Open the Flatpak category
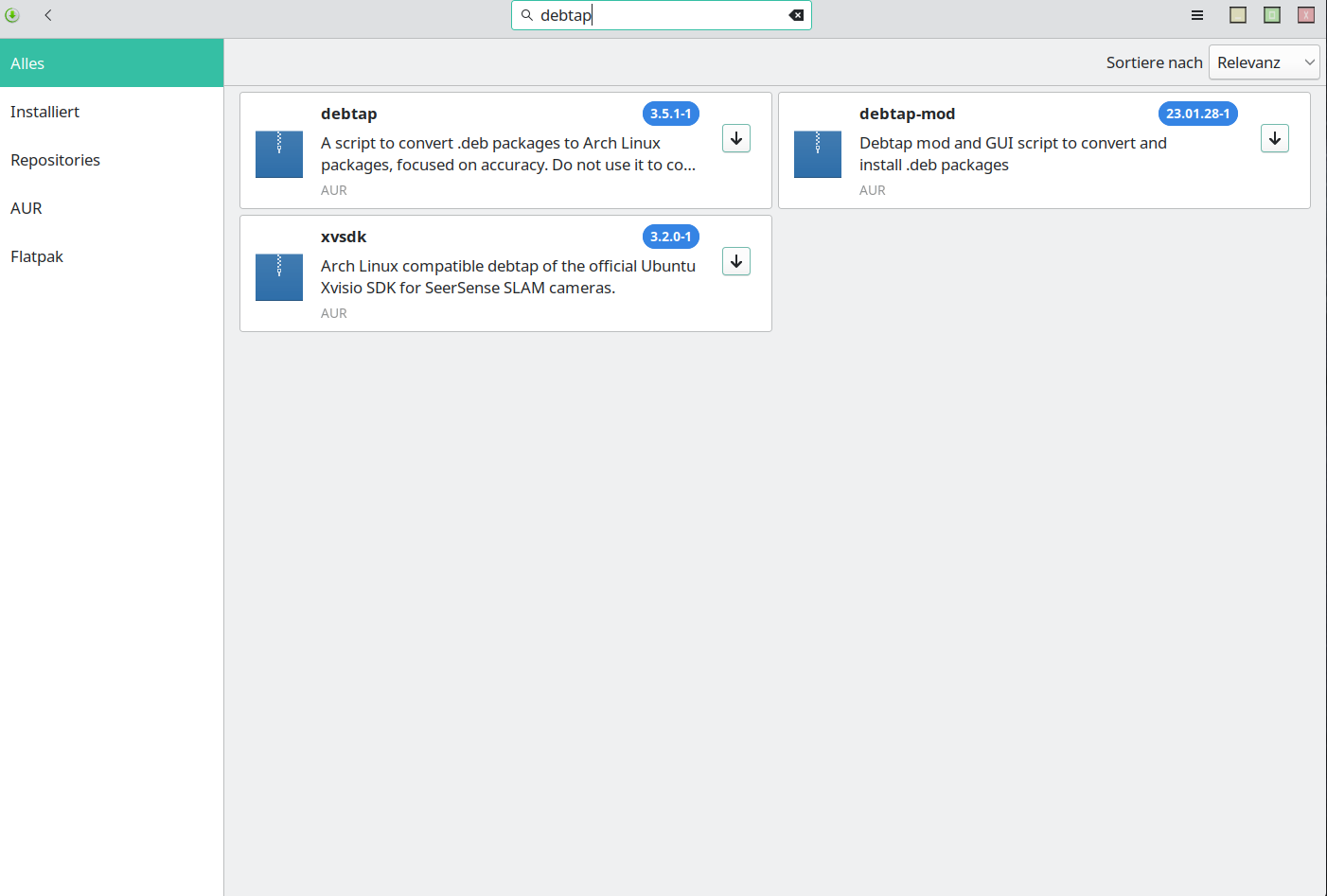The height and width of the screenshot is (896, 1327). coord(37,256)
